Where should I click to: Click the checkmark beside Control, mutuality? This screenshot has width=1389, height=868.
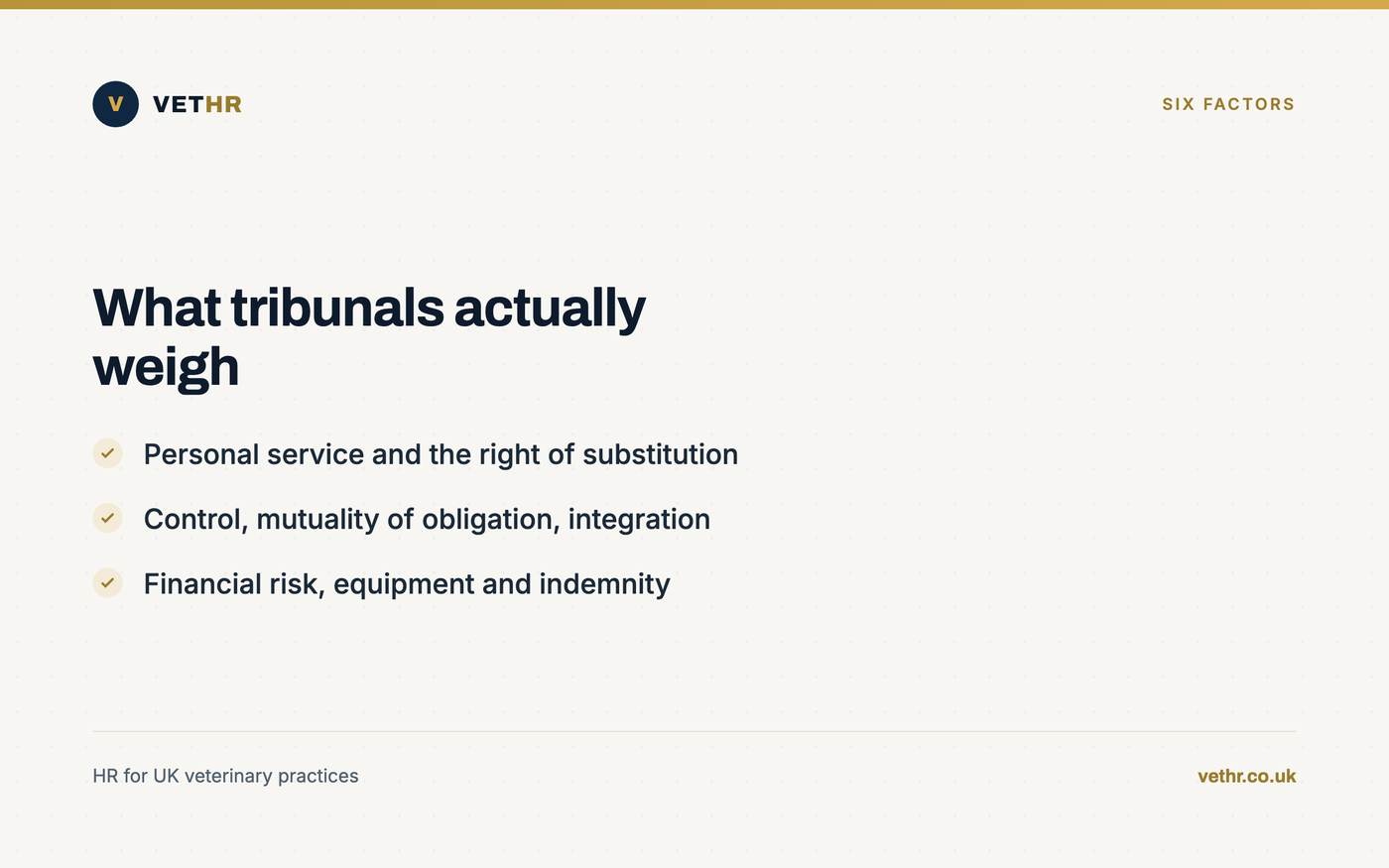click(x=107, y=518)
